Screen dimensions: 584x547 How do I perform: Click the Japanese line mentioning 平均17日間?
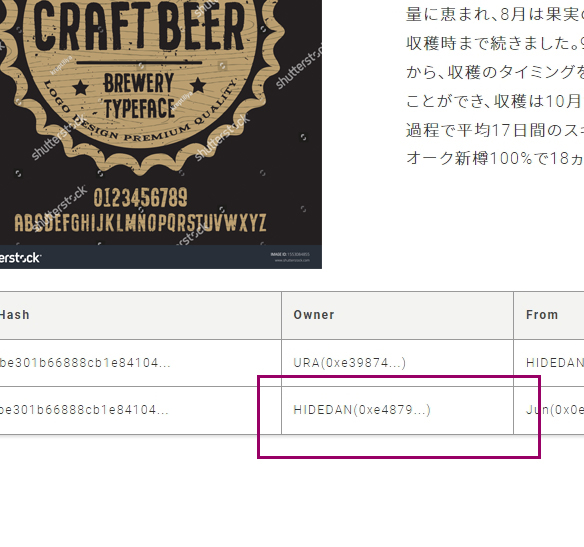(495, 130)
